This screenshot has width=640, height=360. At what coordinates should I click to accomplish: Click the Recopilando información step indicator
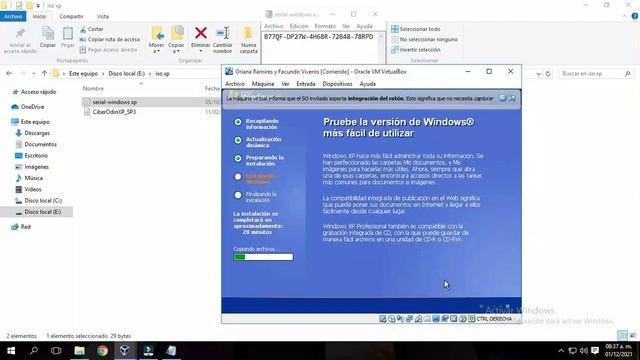(x=238, y=122)
